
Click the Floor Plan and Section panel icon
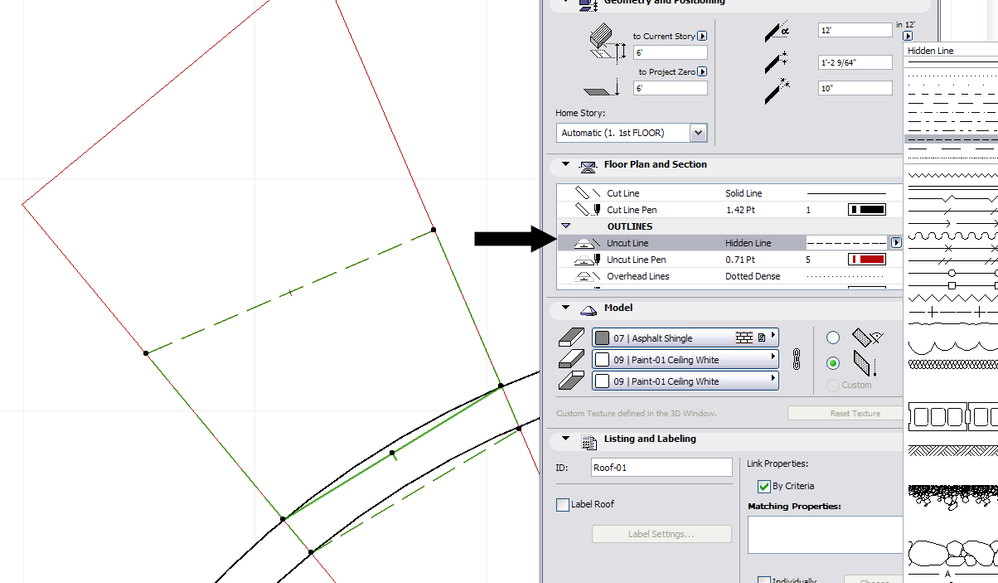[x=587, y=166]
